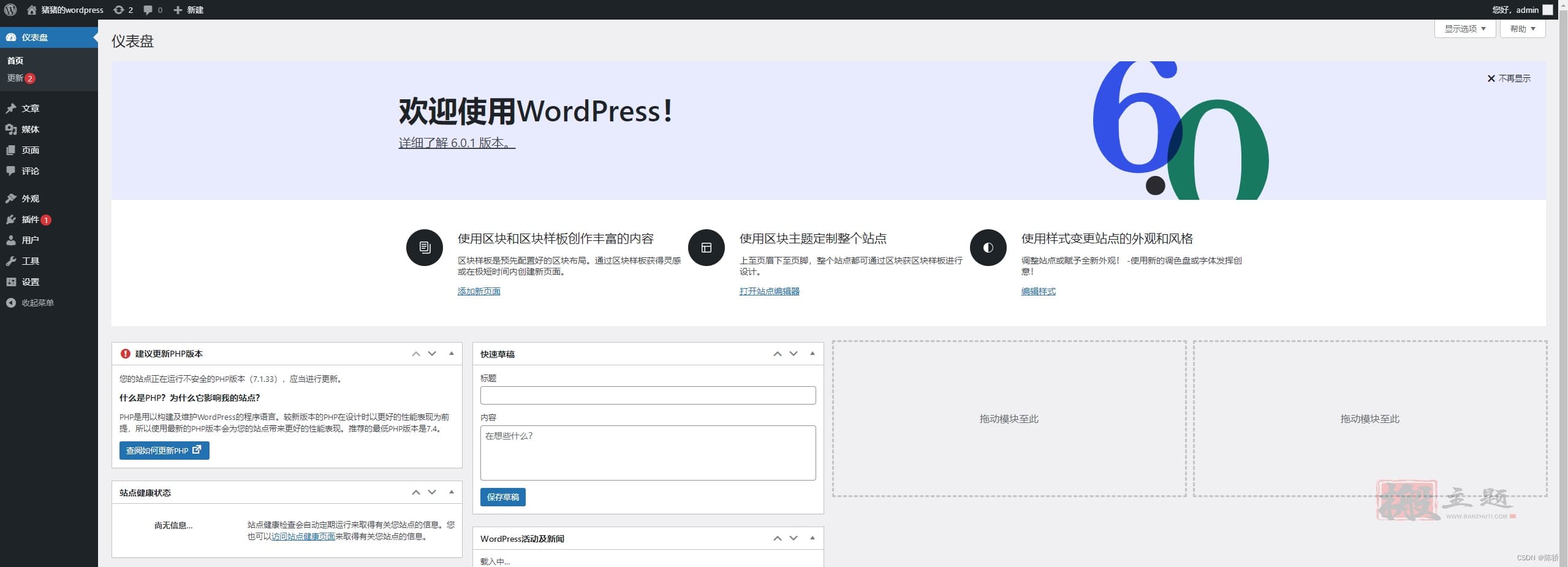Move WordPress活动及新闻 panel down
The image size is (1568, 567).
793,538
